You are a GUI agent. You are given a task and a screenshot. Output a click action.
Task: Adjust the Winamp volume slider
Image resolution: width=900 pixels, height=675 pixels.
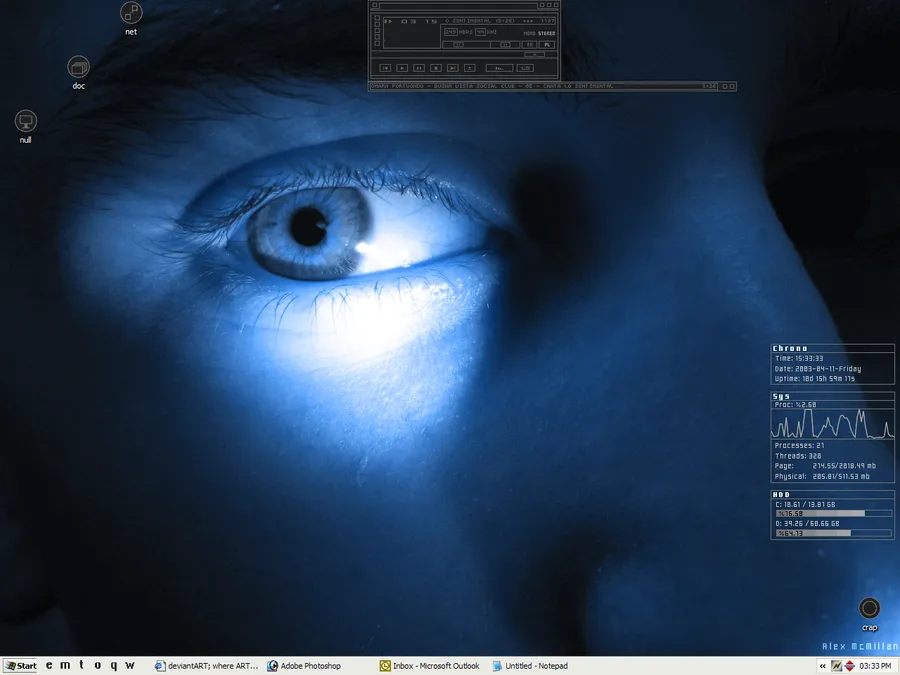pos(466,45)
